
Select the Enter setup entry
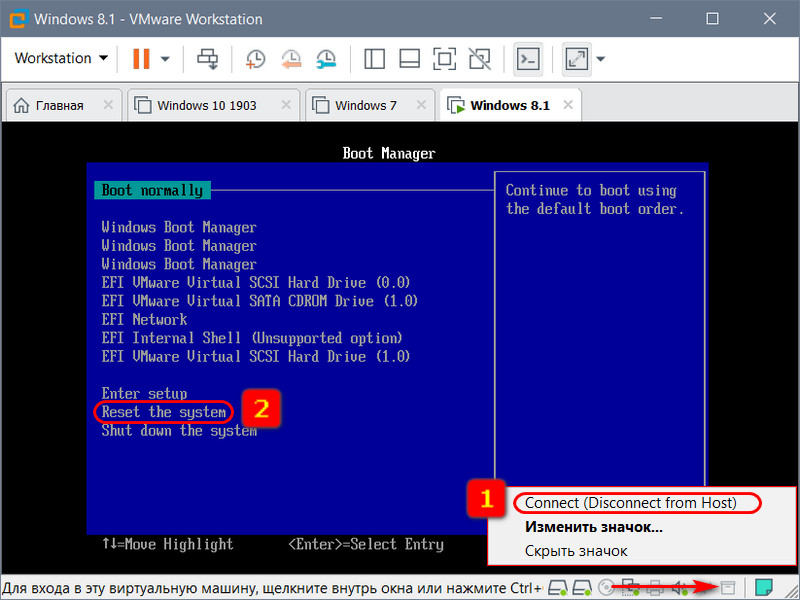tap(144, 393)
